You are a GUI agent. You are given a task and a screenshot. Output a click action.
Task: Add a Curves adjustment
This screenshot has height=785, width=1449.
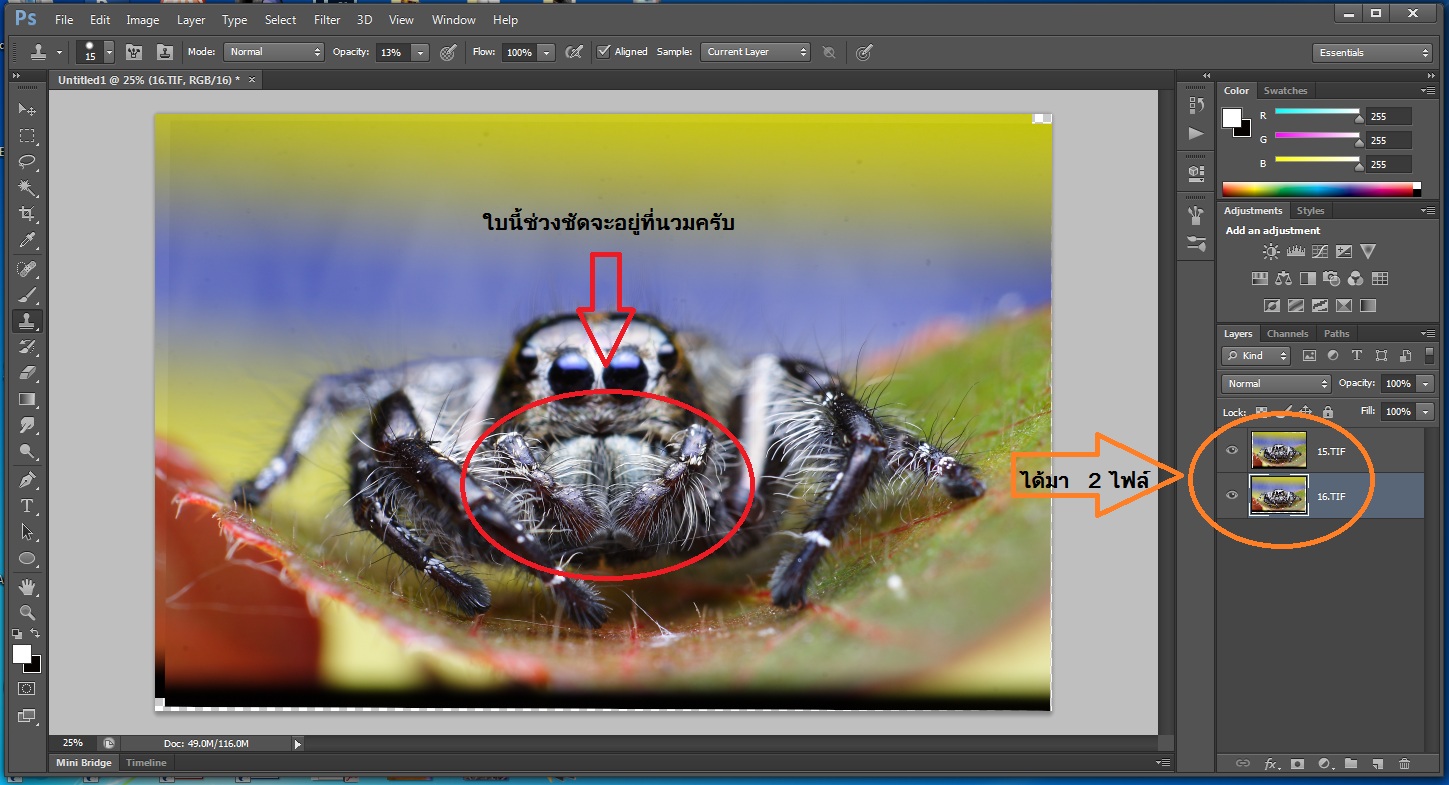(1319, 252)
